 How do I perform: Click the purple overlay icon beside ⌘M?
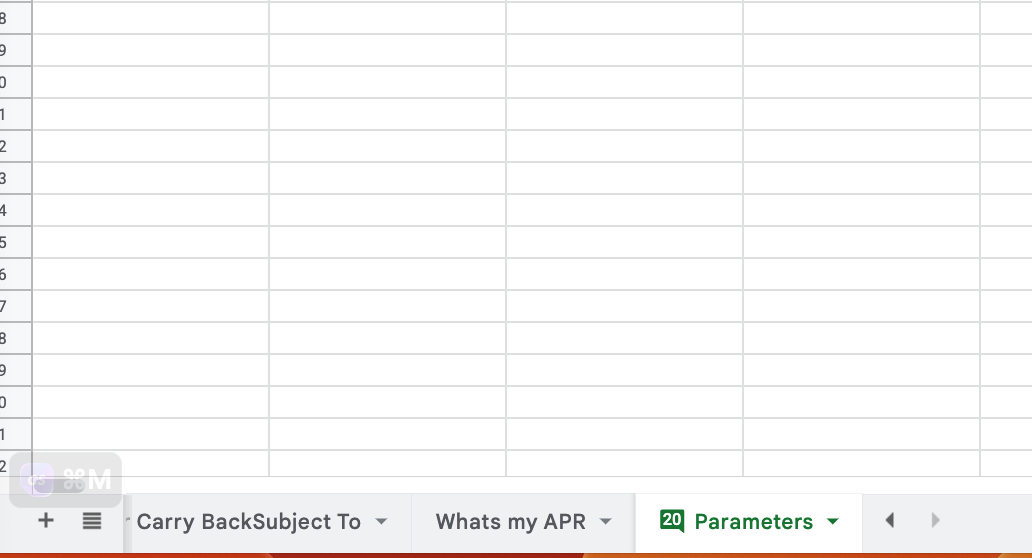coord(37,480)
